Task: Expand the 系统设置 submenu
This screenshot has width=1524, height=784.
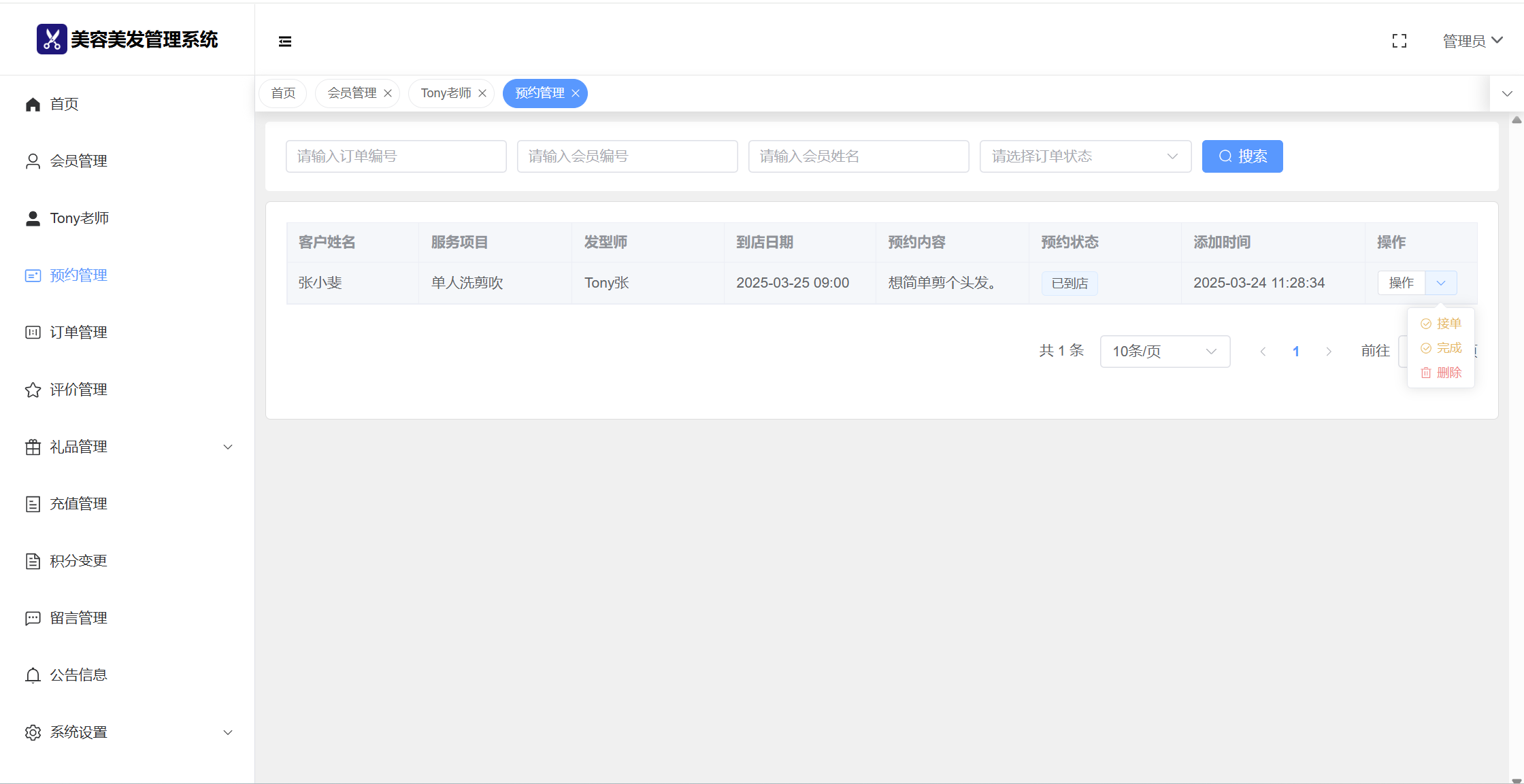Action: pyautogui.click(x=228, y=732)
